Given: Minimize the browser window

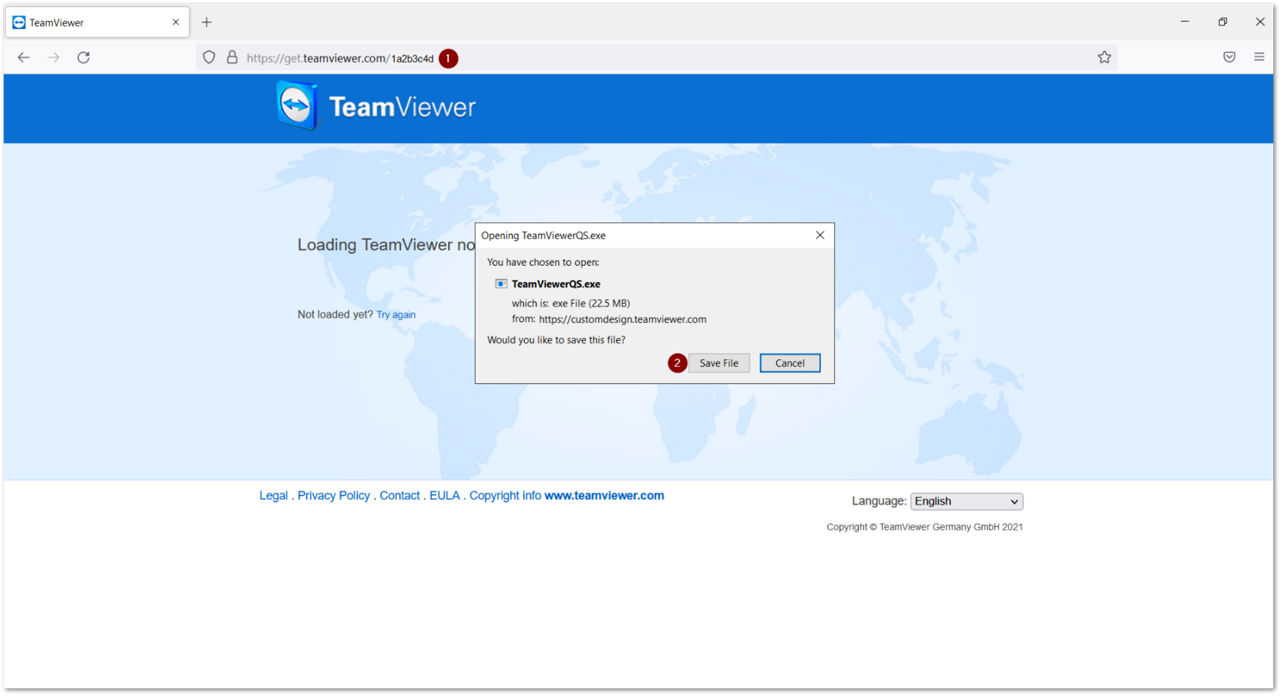Looking at the screenshot, I should (x=1185, y=22).
